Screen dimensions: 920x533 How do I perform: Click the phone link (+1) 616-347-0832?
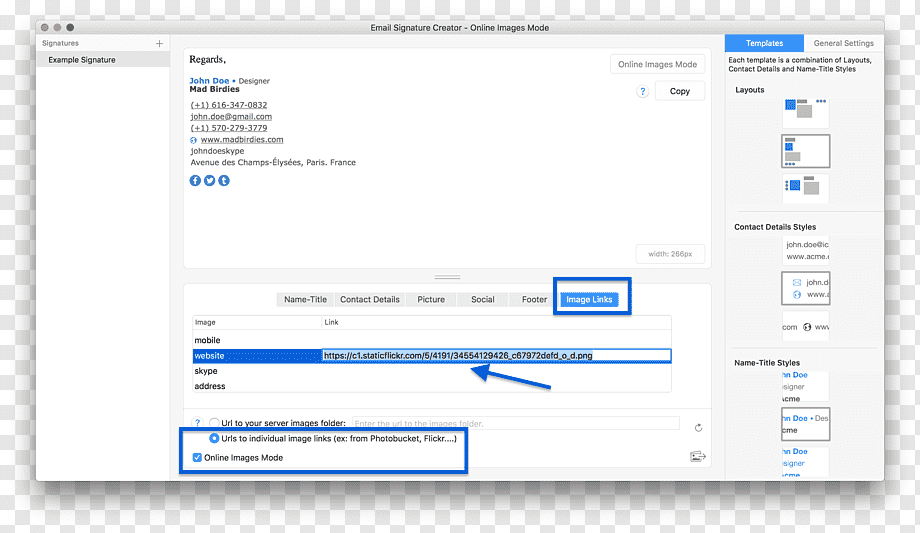[229, 105]
